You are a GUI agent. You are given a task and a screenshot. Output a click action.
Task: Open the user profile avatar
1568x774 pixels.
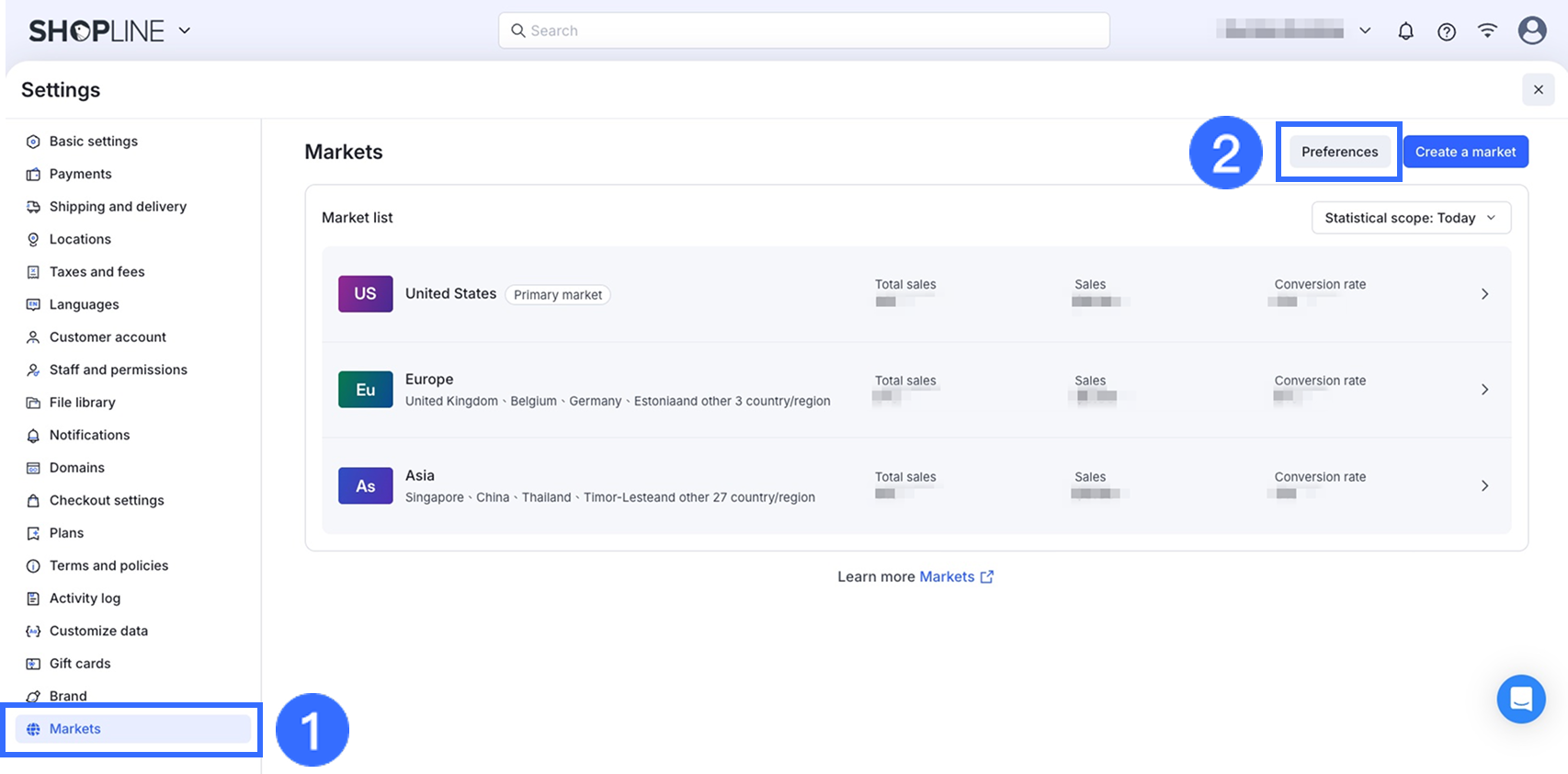[x=1532, y=30]
